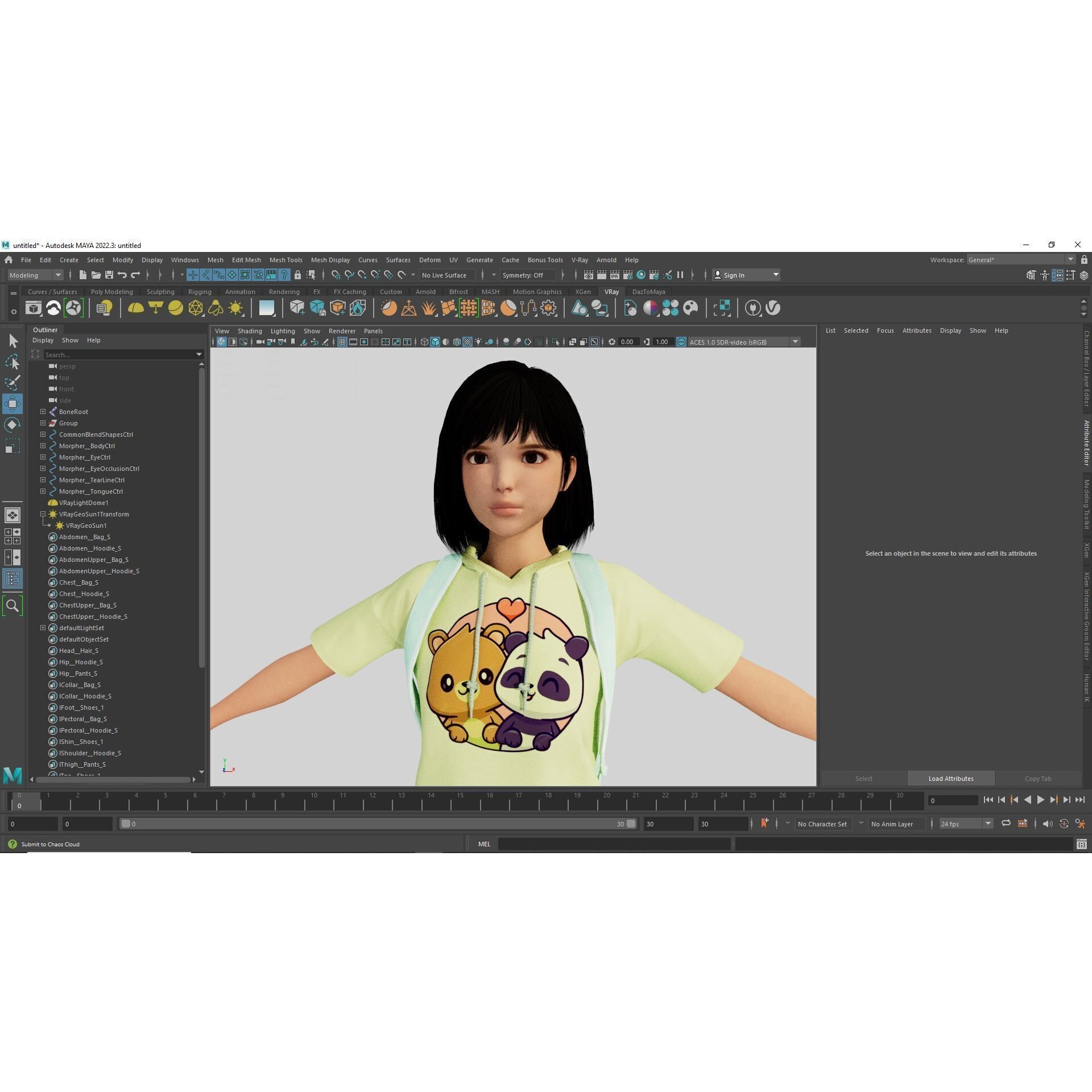The height and width of the screenshot is (1092, 1092).
Task: Switch to the Rigging shelf tab
Action: [x=200, y=292]
